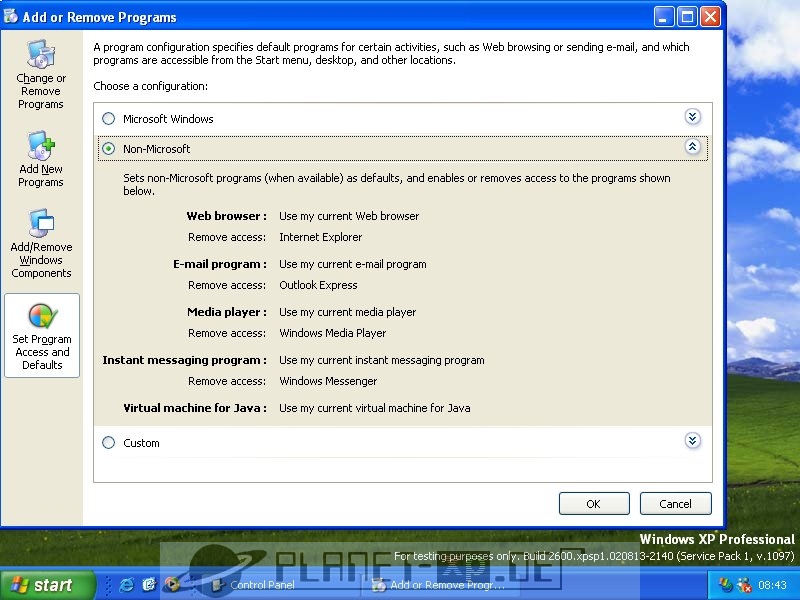Expand the Custom configuration details
The image size is (800, 600).
pyautogui.click(x=692, y=441)
